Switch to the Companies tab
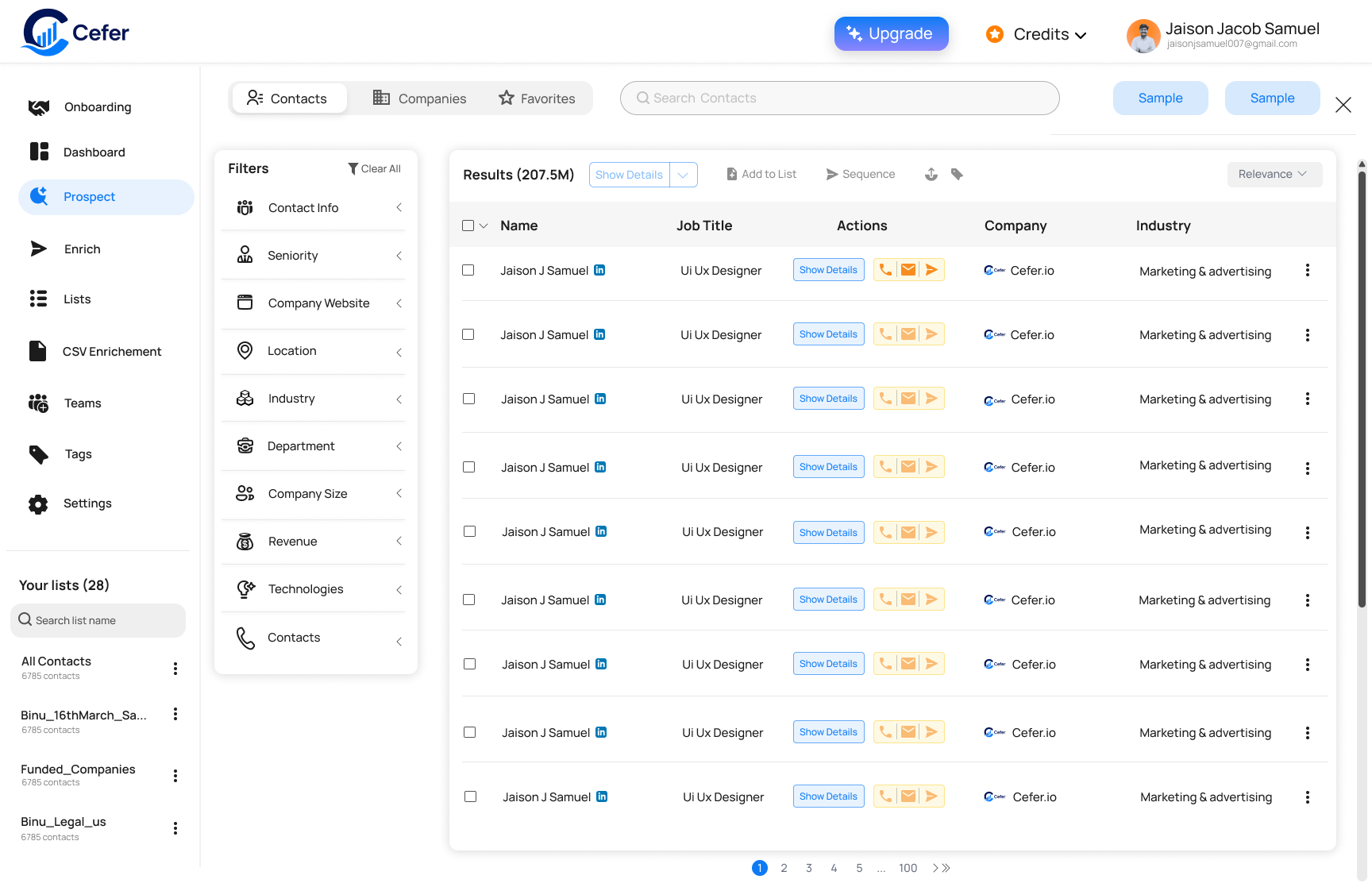Viewport: 1372px width, 887px height. [419, 98]
